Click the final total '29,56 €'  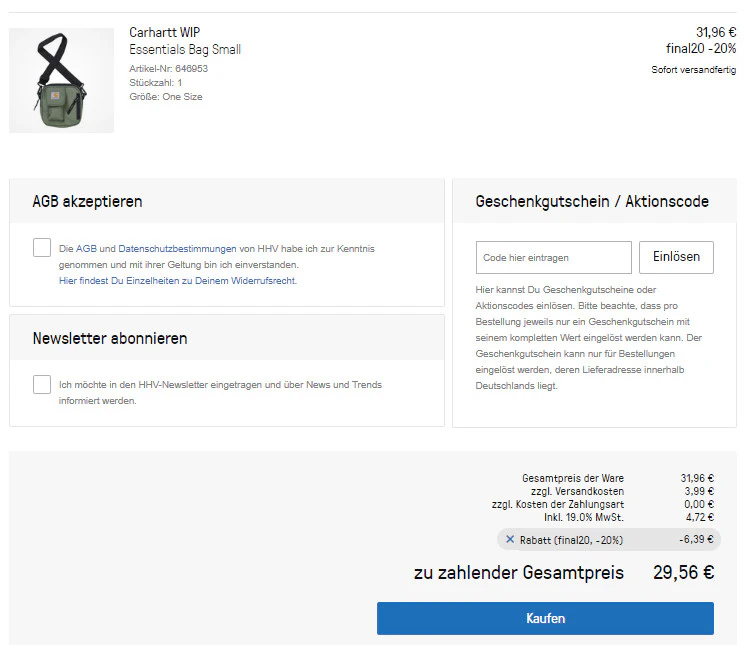coord(683,573)
